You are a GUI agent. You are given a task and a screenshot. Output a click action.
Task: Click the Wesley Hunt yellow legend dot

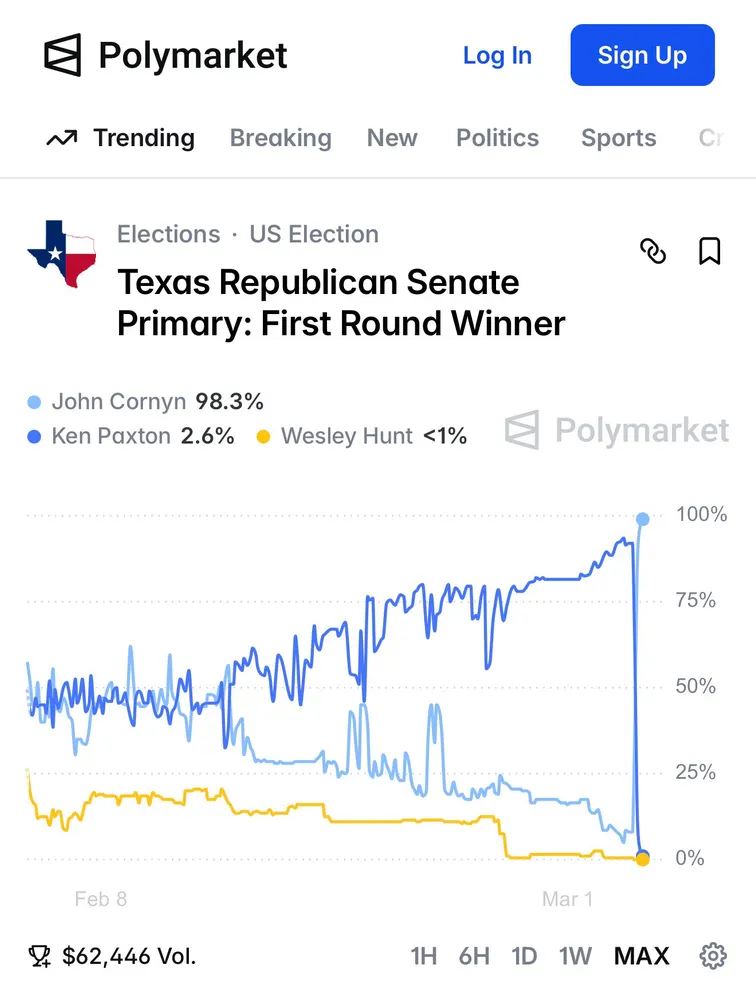264,437
